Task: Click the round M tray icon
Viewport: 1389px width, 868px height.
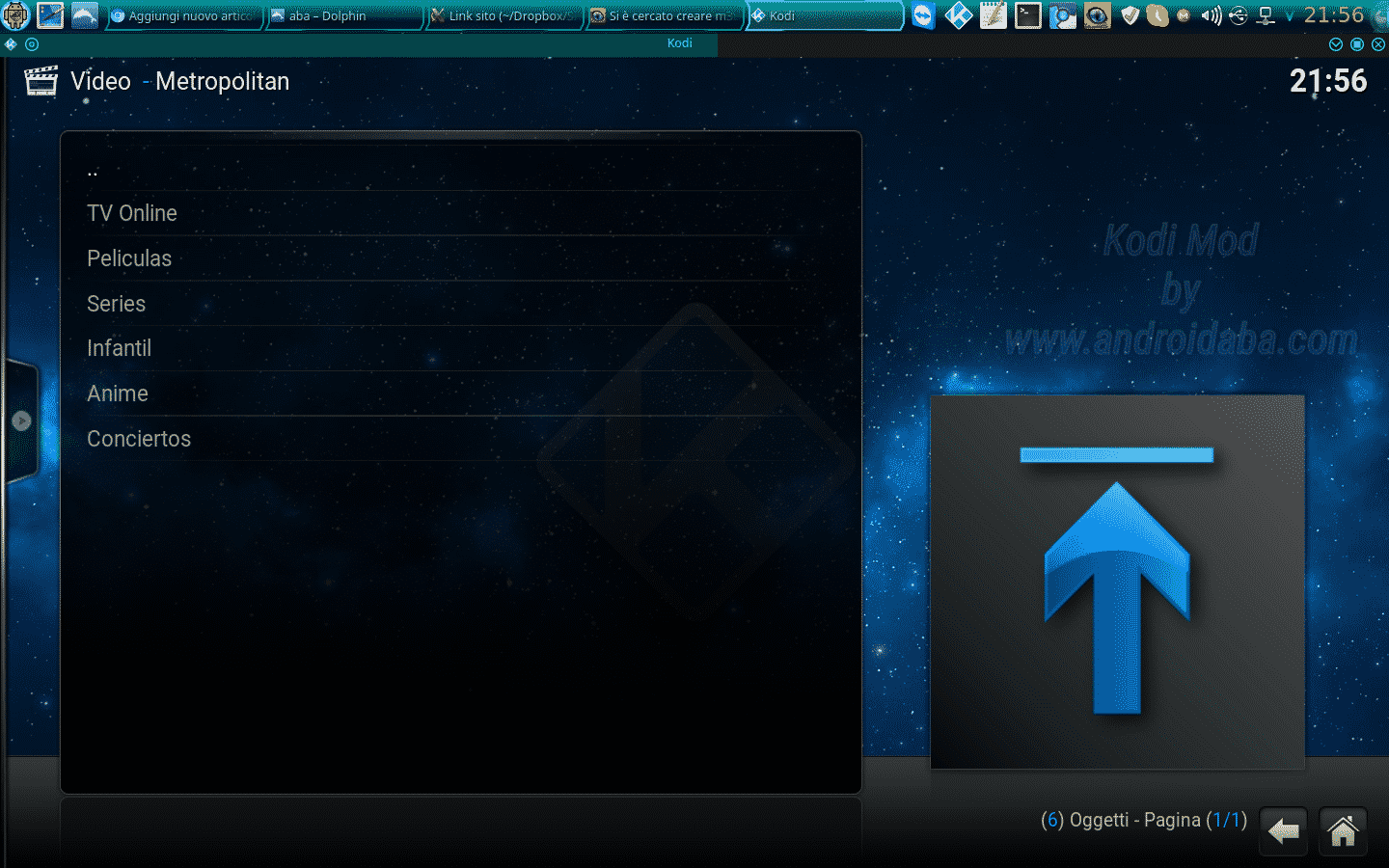Action: 1184,15
